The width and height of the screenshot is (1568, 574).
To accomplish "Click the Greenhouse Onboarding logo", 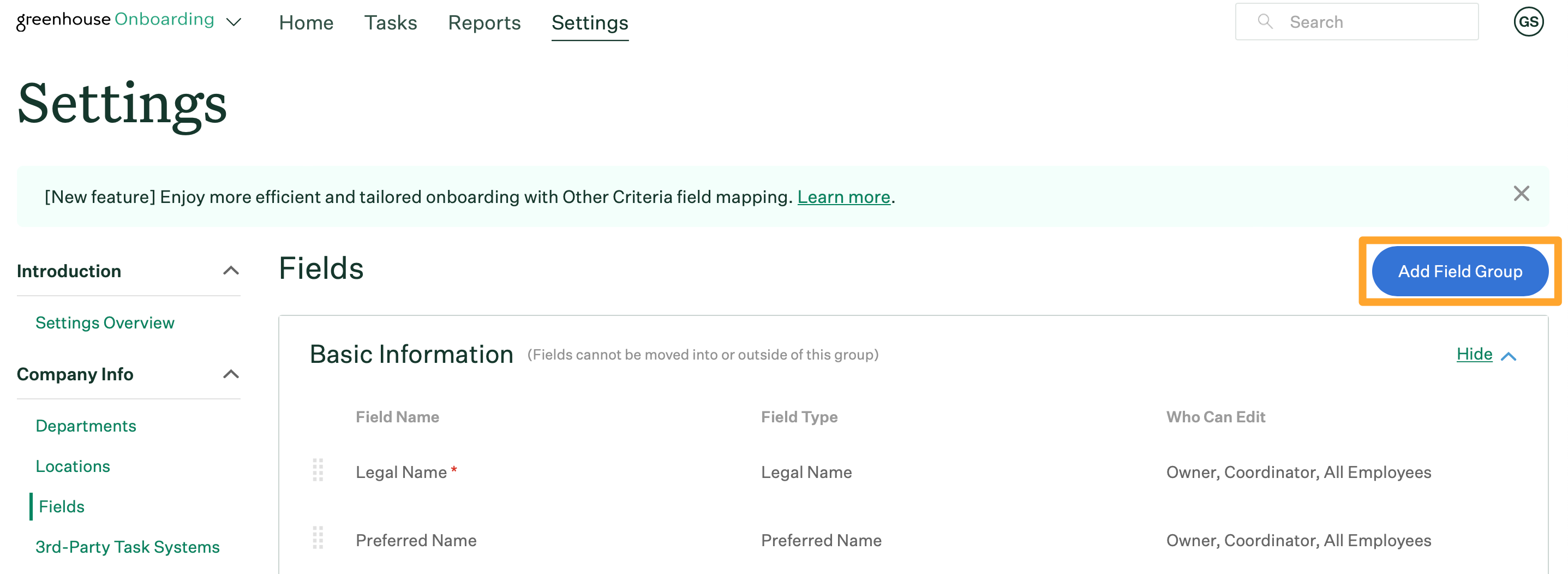I will point(115,20).
